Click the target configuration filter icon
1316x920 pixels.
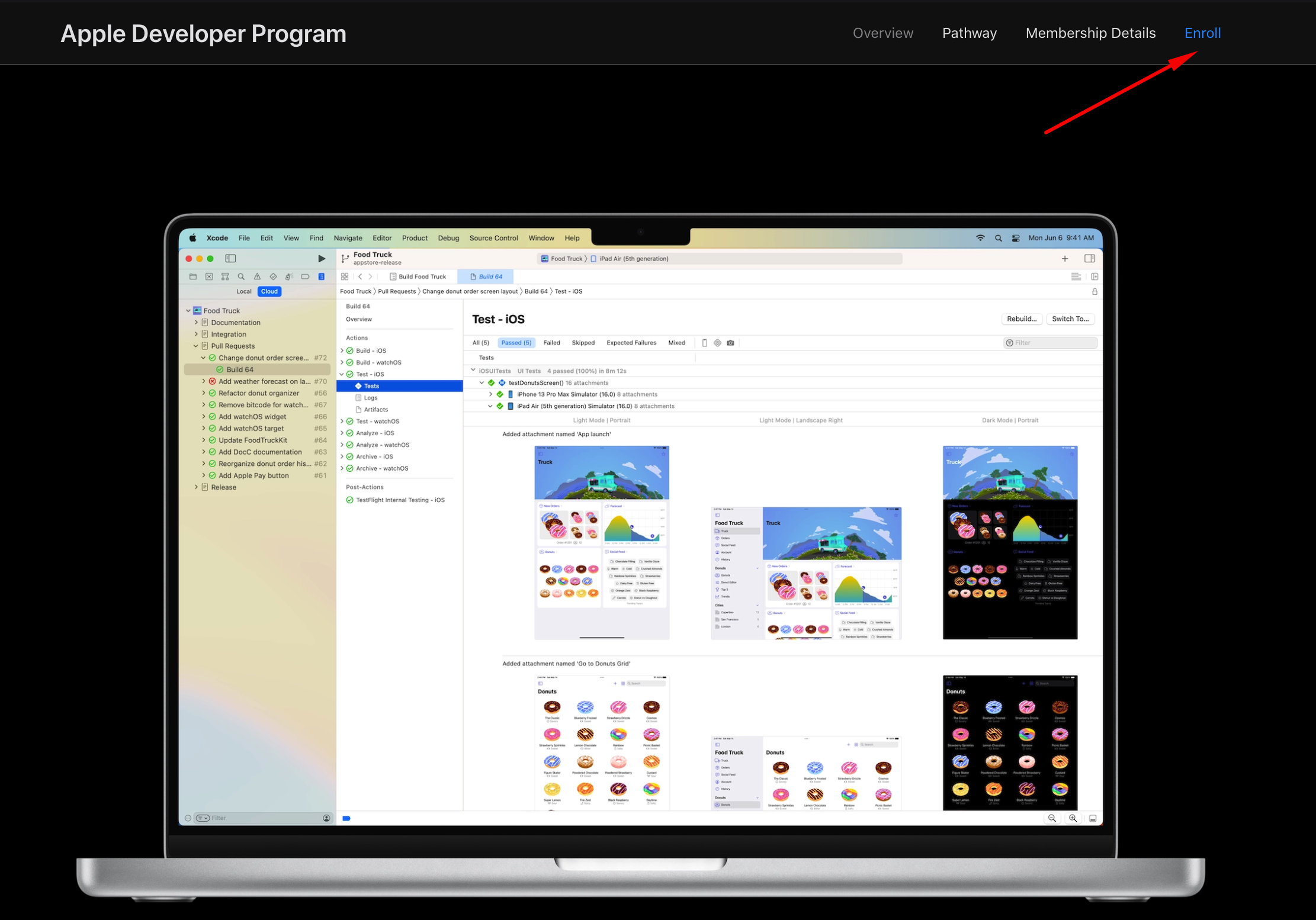click(717, 343)
